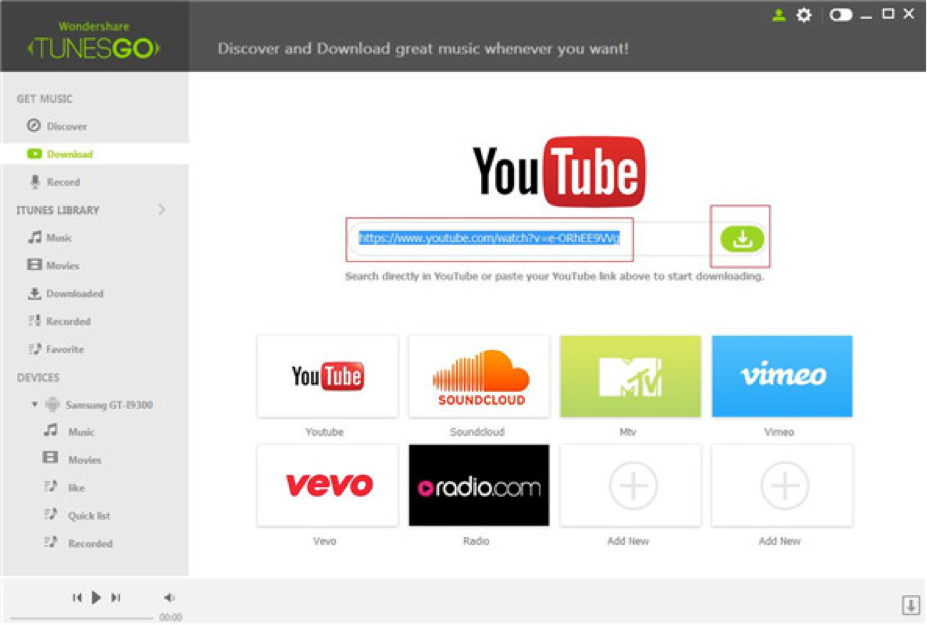
Task: Click the green download button
Action: [x=742, y=238]
